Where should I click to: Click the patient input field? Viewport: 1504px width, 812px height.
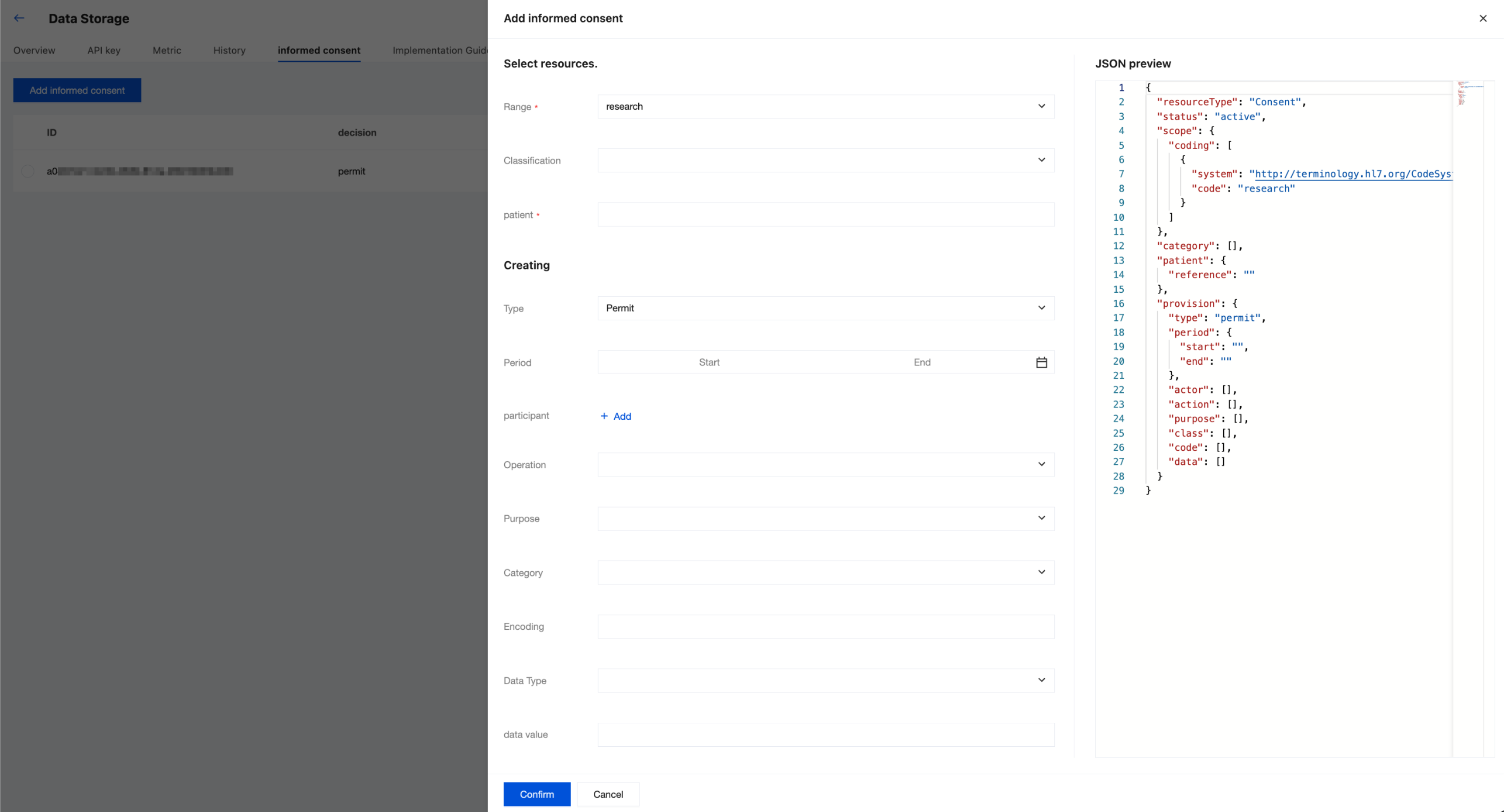[826, 214]
